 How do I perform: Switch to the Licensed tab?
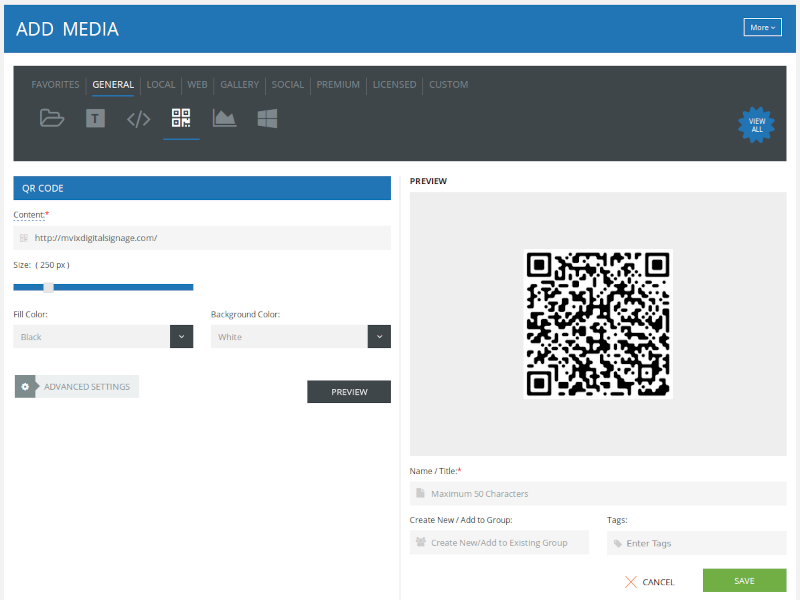coord(394,85)
